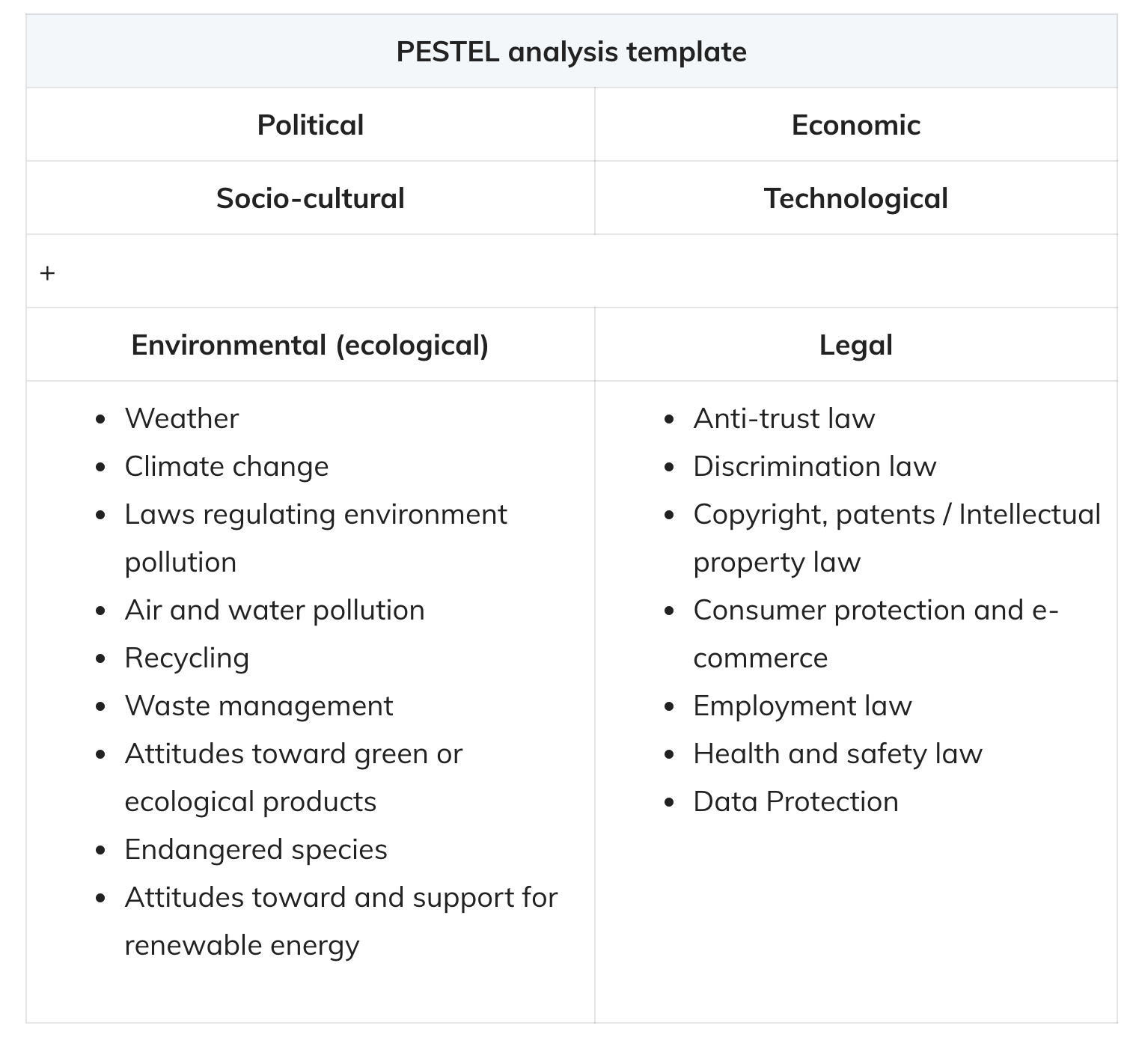Click the Political header cell
Image resolution: width=1133 pixels, height=1064 pixels.
coord(310,125)
